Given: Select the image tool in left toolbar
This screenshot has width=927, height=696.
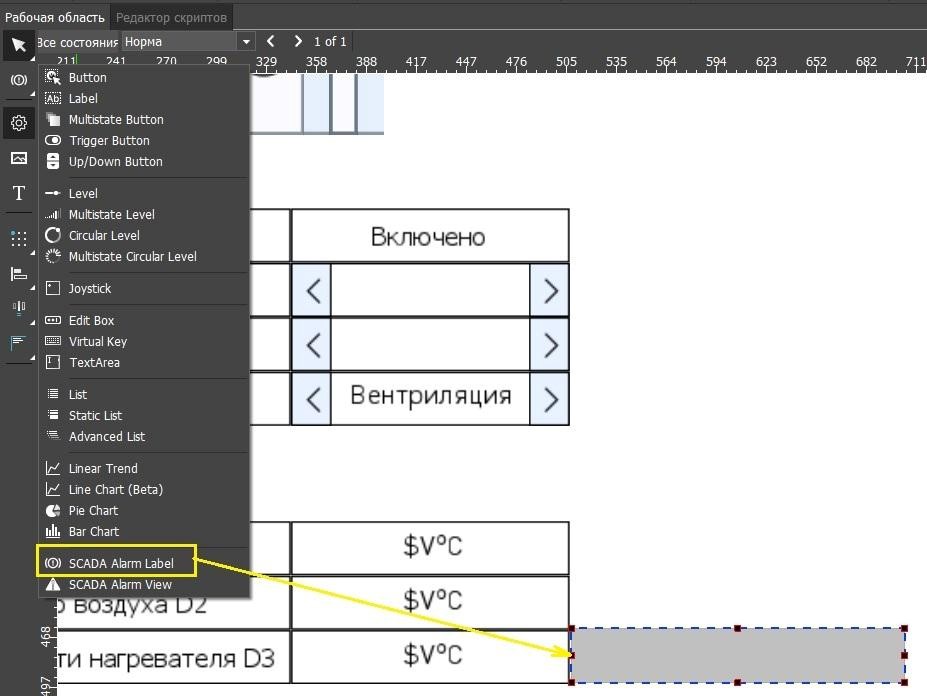Looking at the screenshot, I should pyautogui.click(x=18, y=158).
